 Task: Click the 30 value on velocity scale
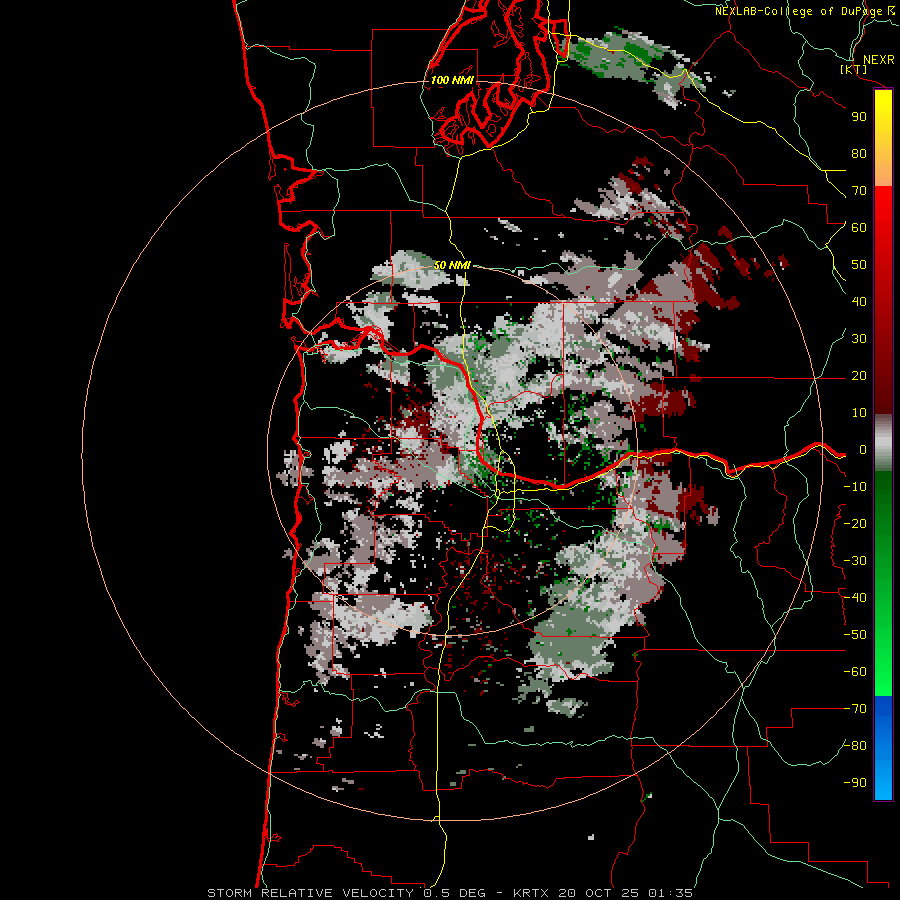859,339
